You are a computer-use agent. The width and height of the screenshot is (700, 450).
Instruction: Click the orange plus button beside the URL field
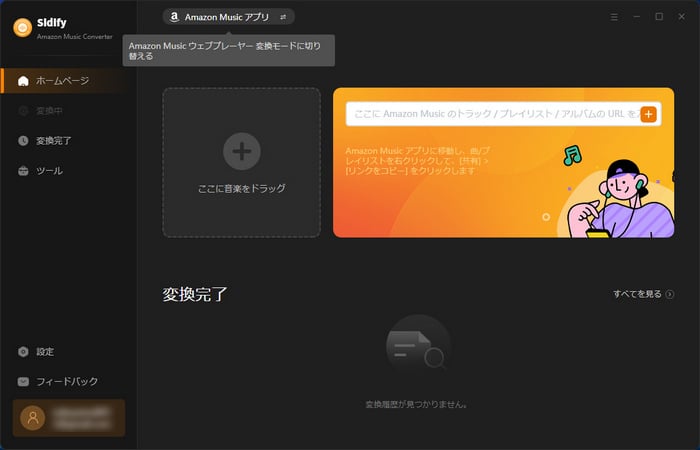point(648,114)
